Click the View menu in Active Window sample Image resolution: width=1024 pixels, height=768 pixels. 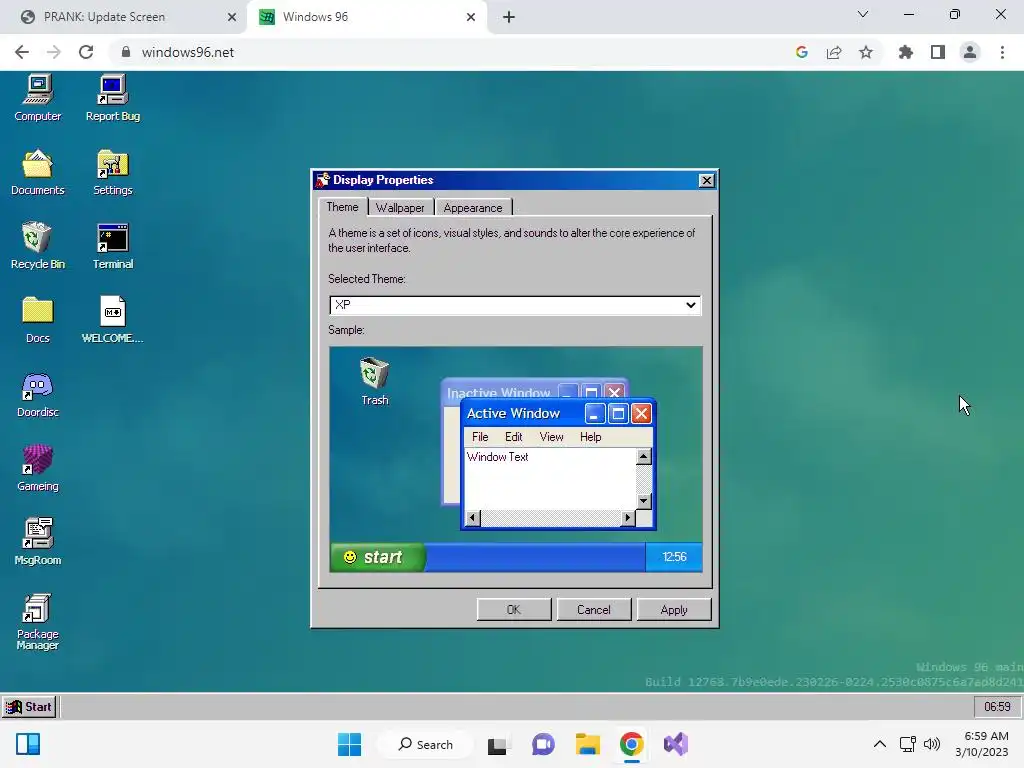tap(551, 437)
